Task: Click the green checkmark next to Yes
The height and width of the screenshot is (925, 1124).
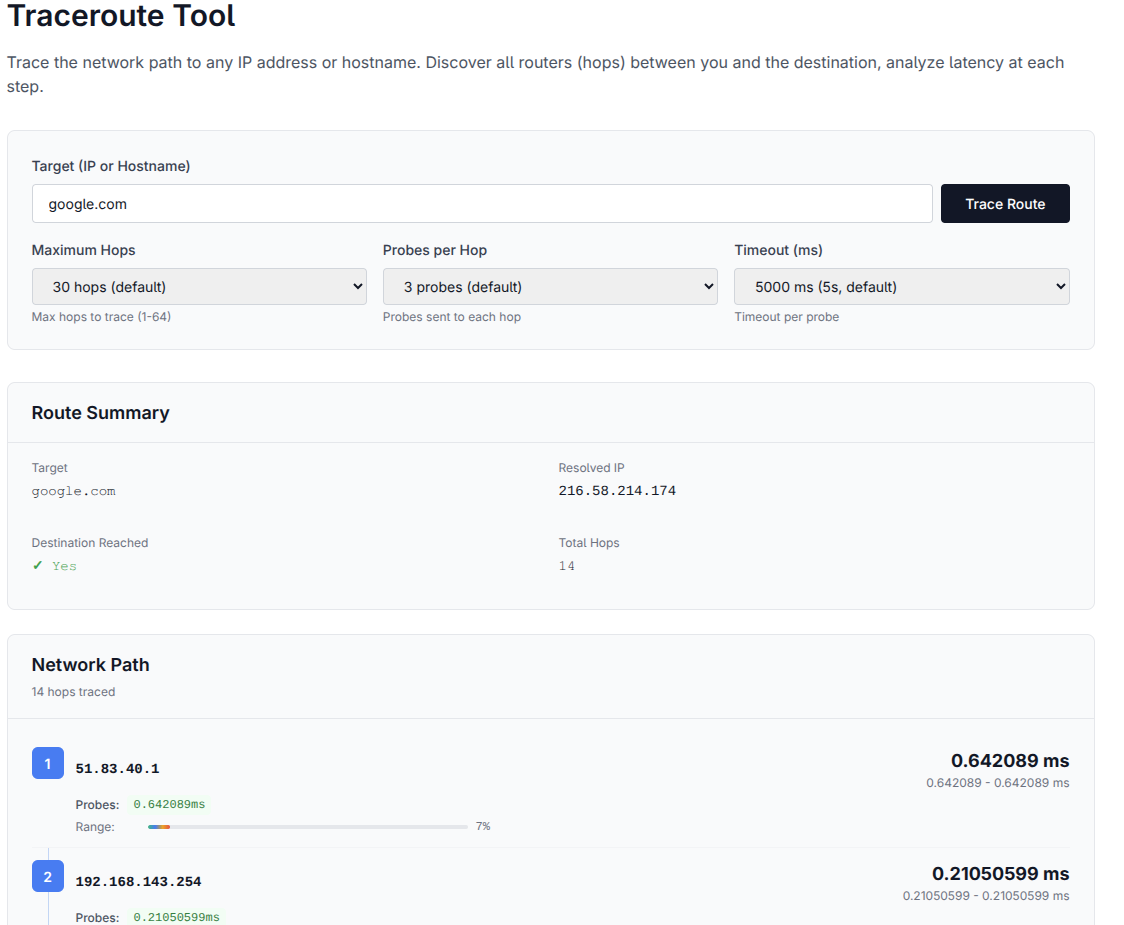Action: (38, 566)
